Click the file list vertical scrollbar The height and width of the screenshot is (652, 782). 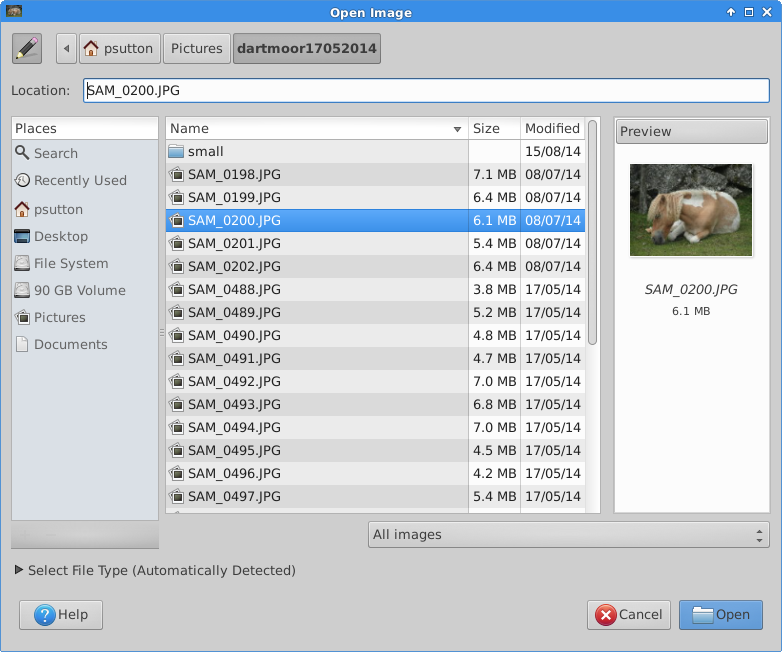(x=592, y=232)
